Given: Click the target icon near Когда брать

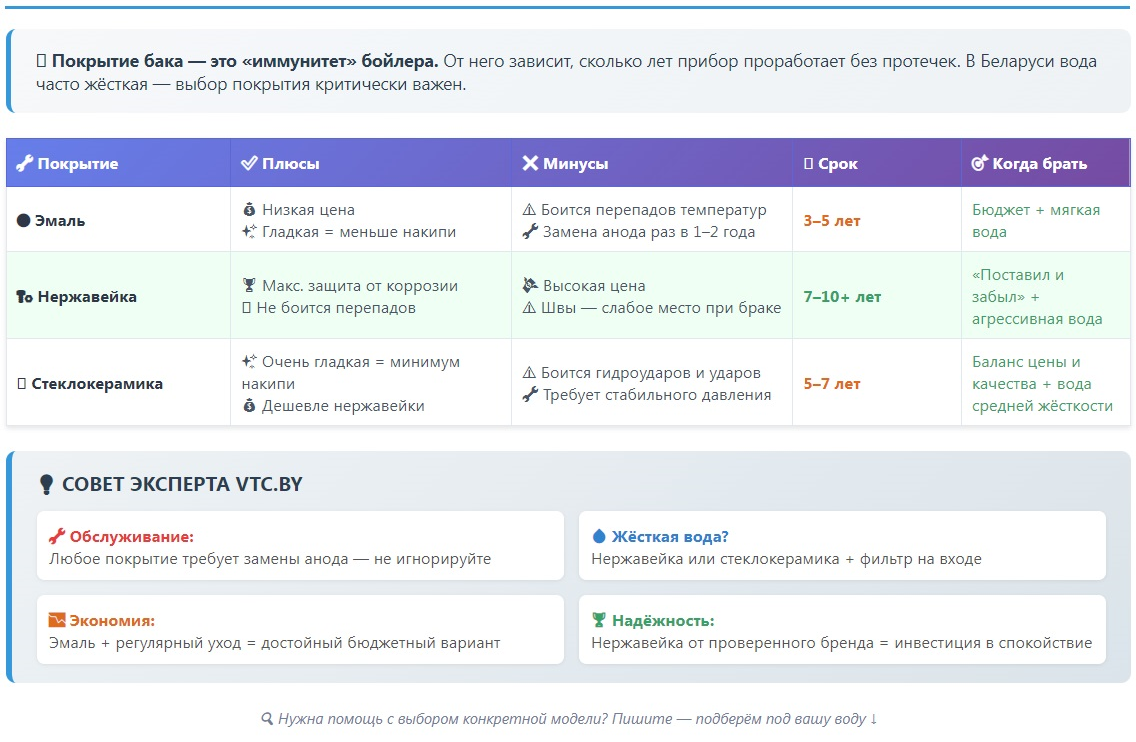Looking at the screenshot, I should (980, 164).
